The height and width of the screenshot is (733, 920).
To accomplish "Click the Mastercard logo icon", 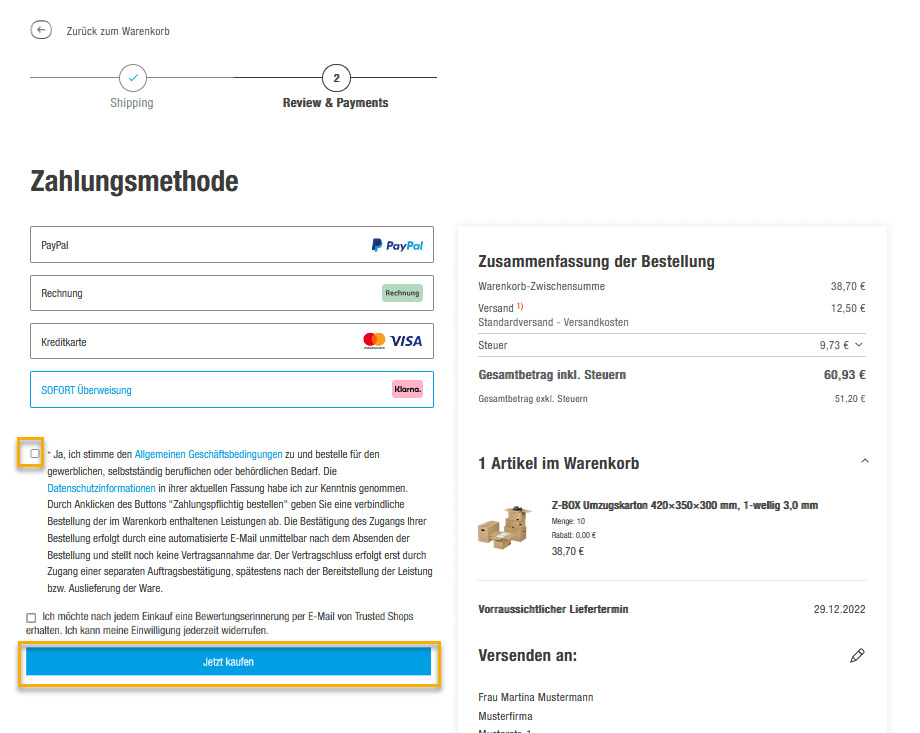I will click(x=374, y=341).
